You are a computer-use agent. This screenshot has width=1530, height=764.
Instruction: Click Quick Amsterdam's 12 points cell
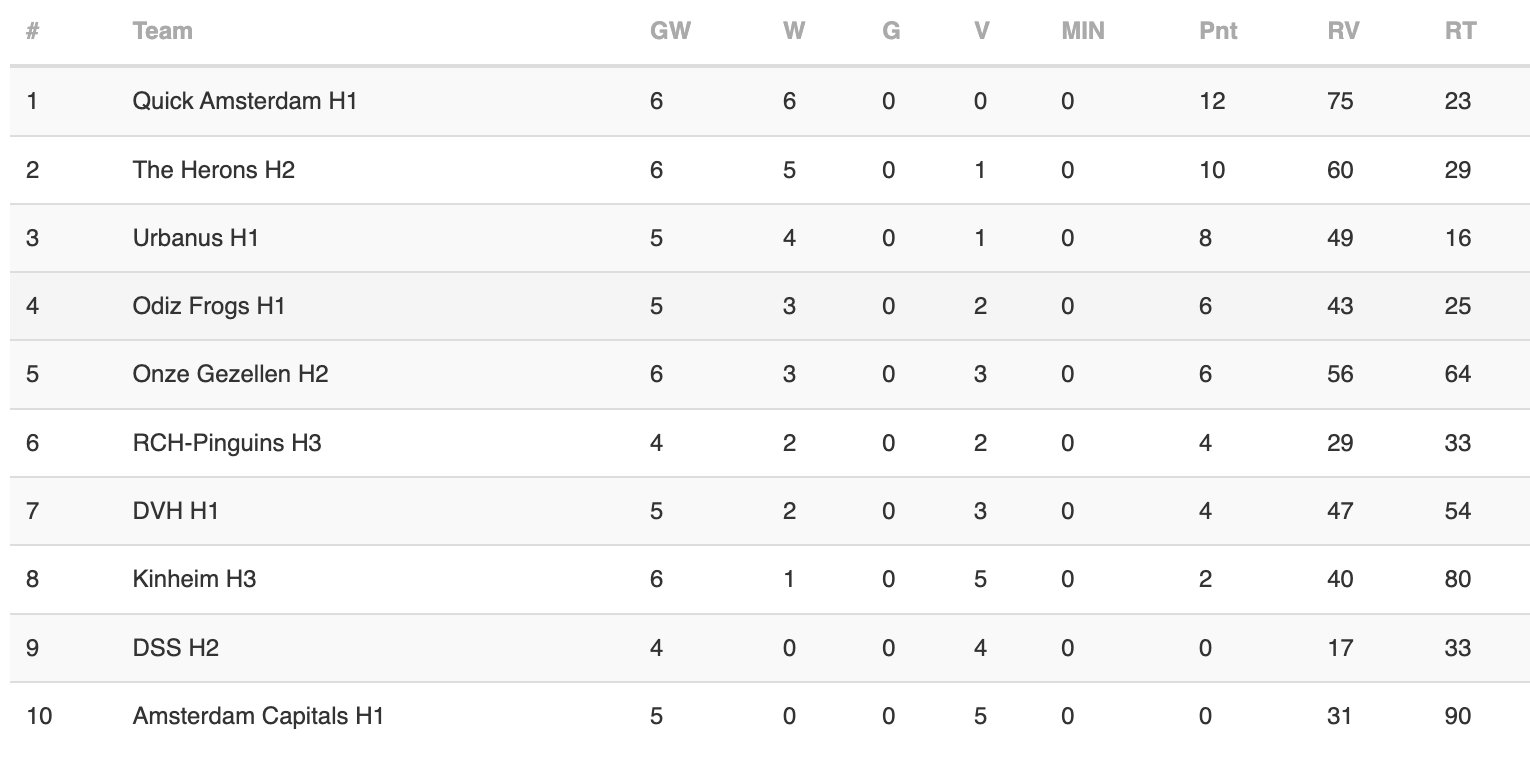coord(1212,101)
